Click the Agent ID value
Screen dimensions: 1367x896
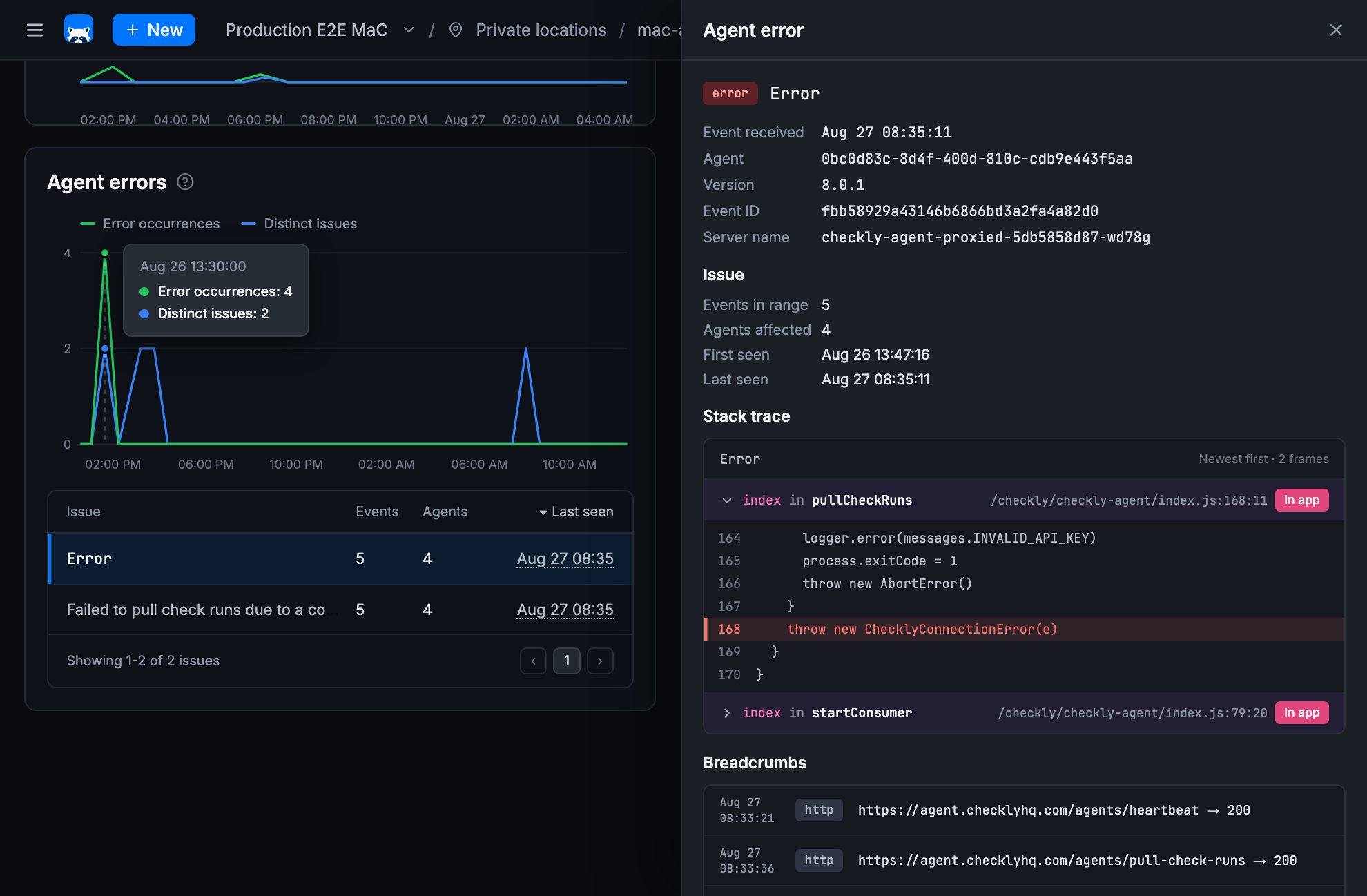pyautogui.click(x=977, y=159)
